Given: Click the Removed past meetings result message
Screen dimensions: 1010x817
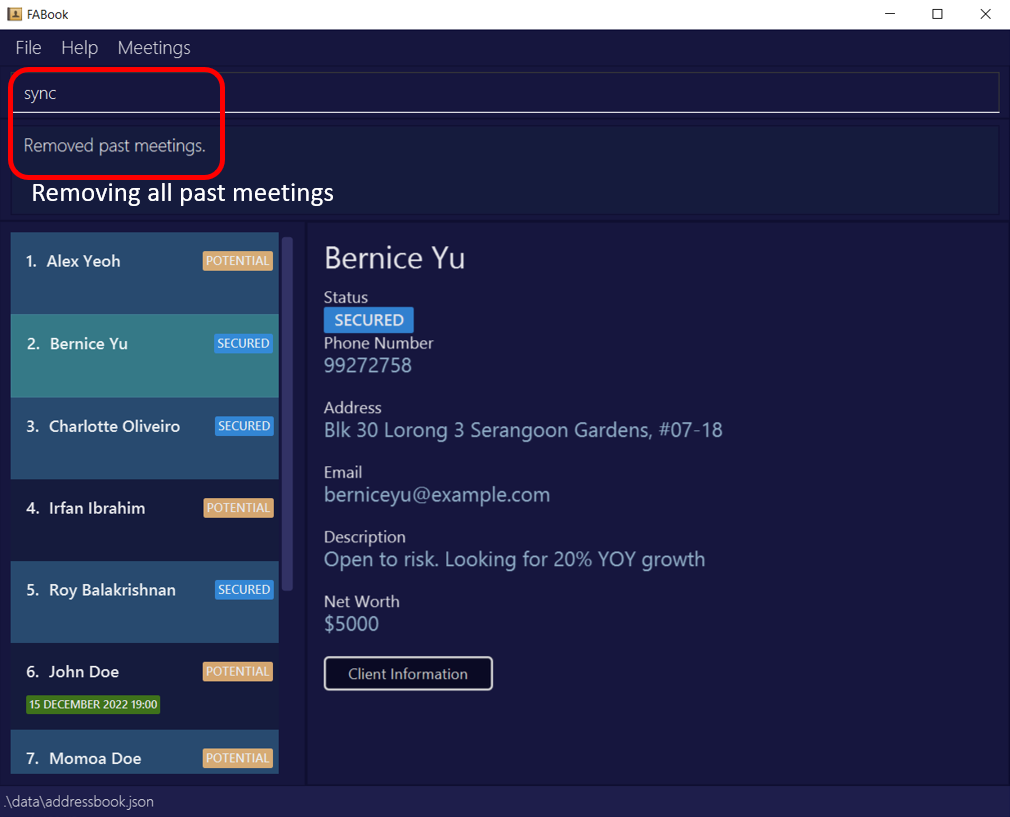Looking at the screenshot, I should click(x=115, y=146).
